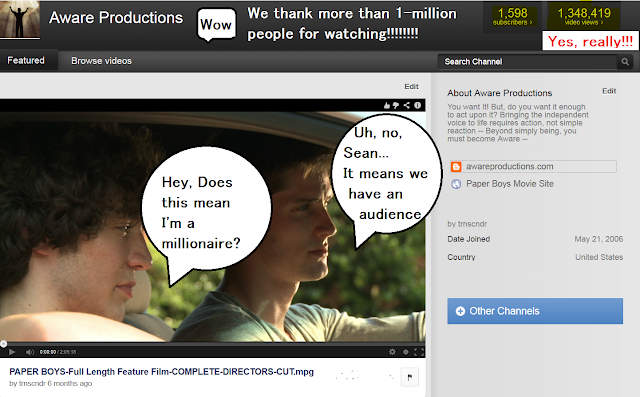Expand the subscribers count link
Screen dimensions: 640x397
[x=513, y=17]
